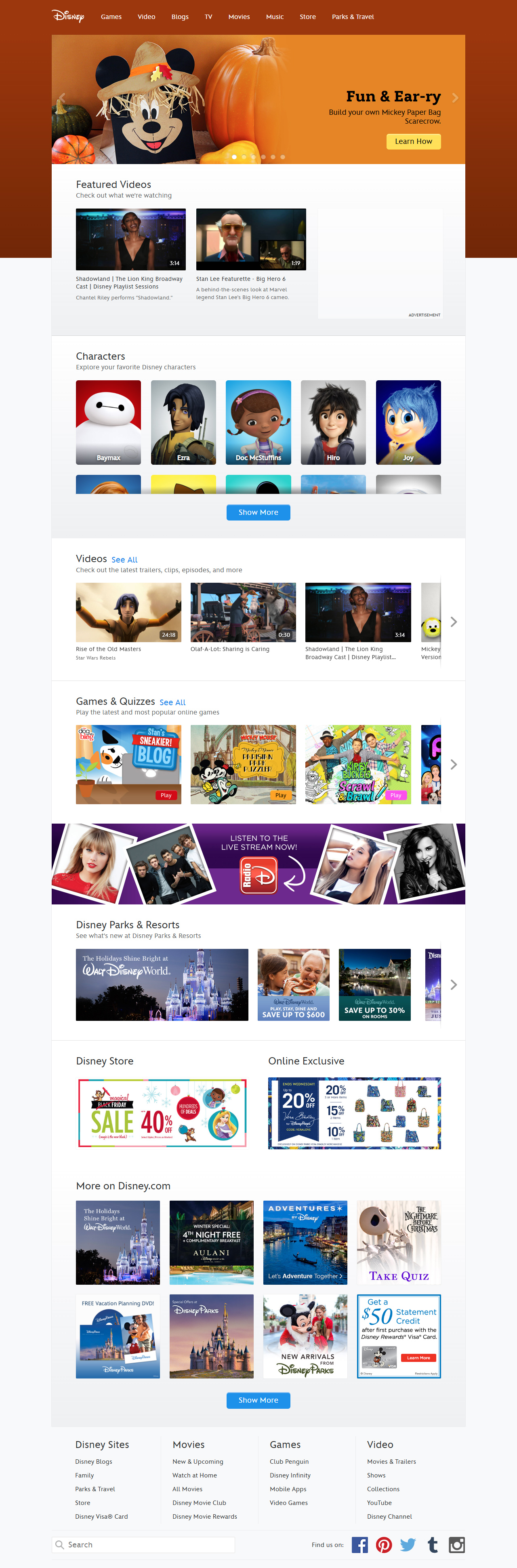Click the Disney logo in header

(68, 16)
